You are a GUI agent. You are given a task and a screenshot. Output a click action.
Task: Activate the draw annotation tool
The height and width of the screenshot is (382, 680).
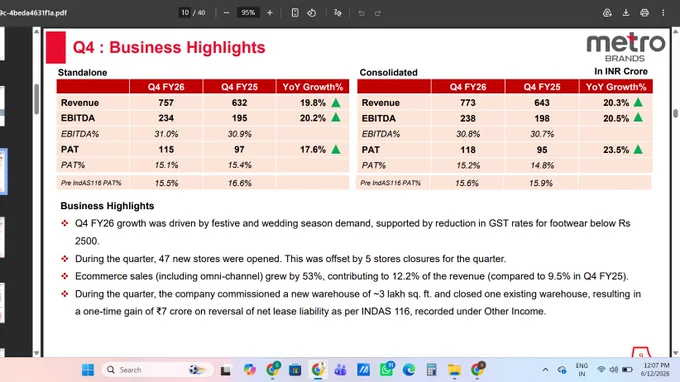click(x=338, y=13)
